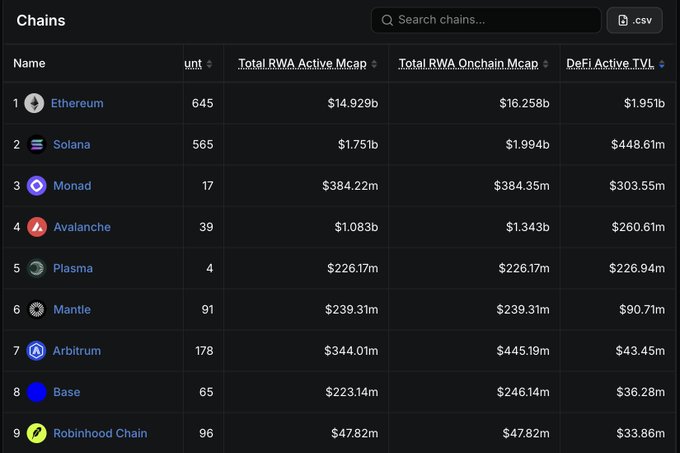Image resolution: width=680 pixels, height=453 pixels.
Task: Select Mantle's $90.71m DeFi TVL value
Action: pos(642,310)
